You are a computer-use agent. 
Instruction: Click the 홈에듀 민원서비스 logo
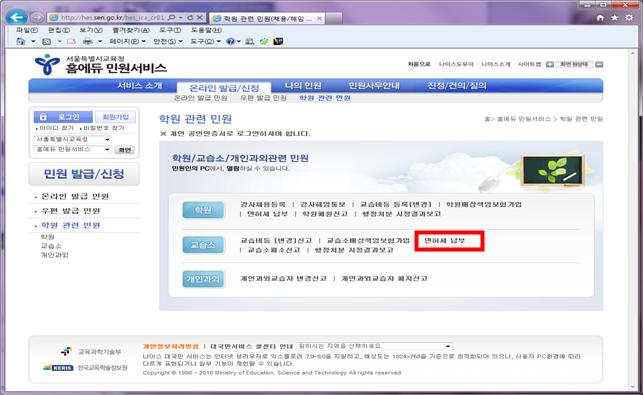(x=101, y=65)
